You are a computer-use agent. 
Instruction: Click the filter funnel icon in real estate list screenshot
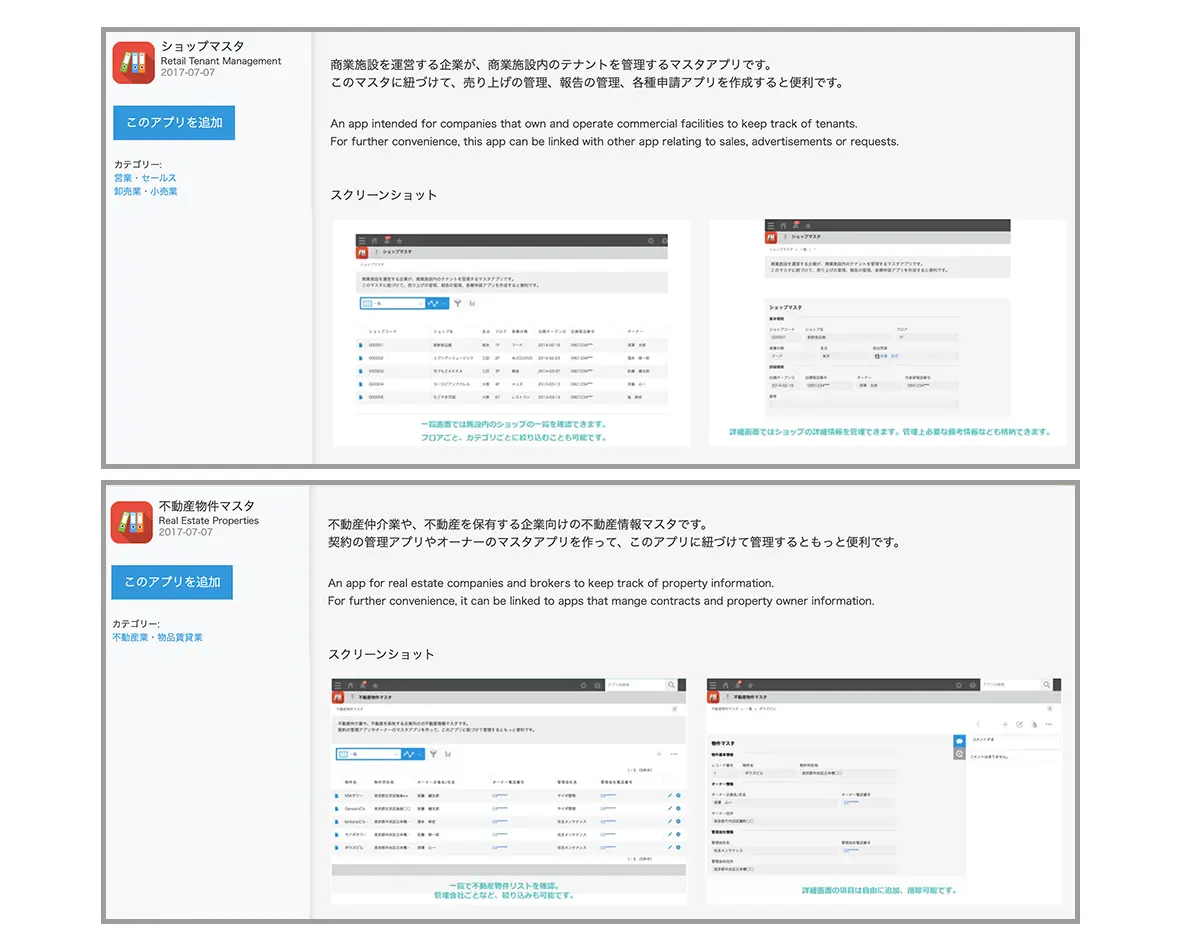coord(434,754)
